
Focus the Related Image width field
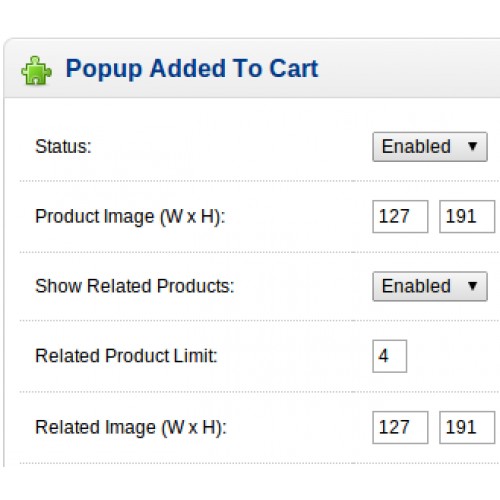coord(400,427)
